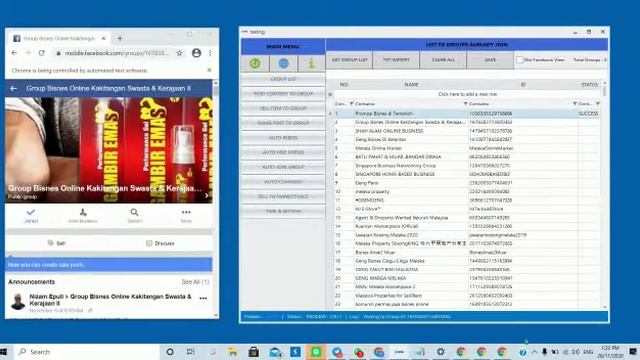Click the Windows taskbar Search box
The width and height of the screenshot is (640, 360).
point(88,352)
